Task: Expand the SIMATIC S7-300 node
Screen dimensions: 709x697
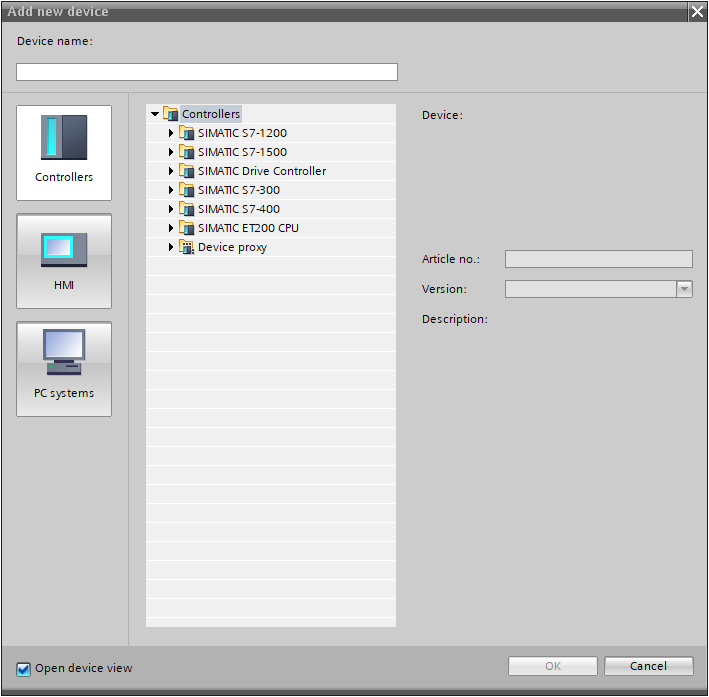Action: (171, 190)
